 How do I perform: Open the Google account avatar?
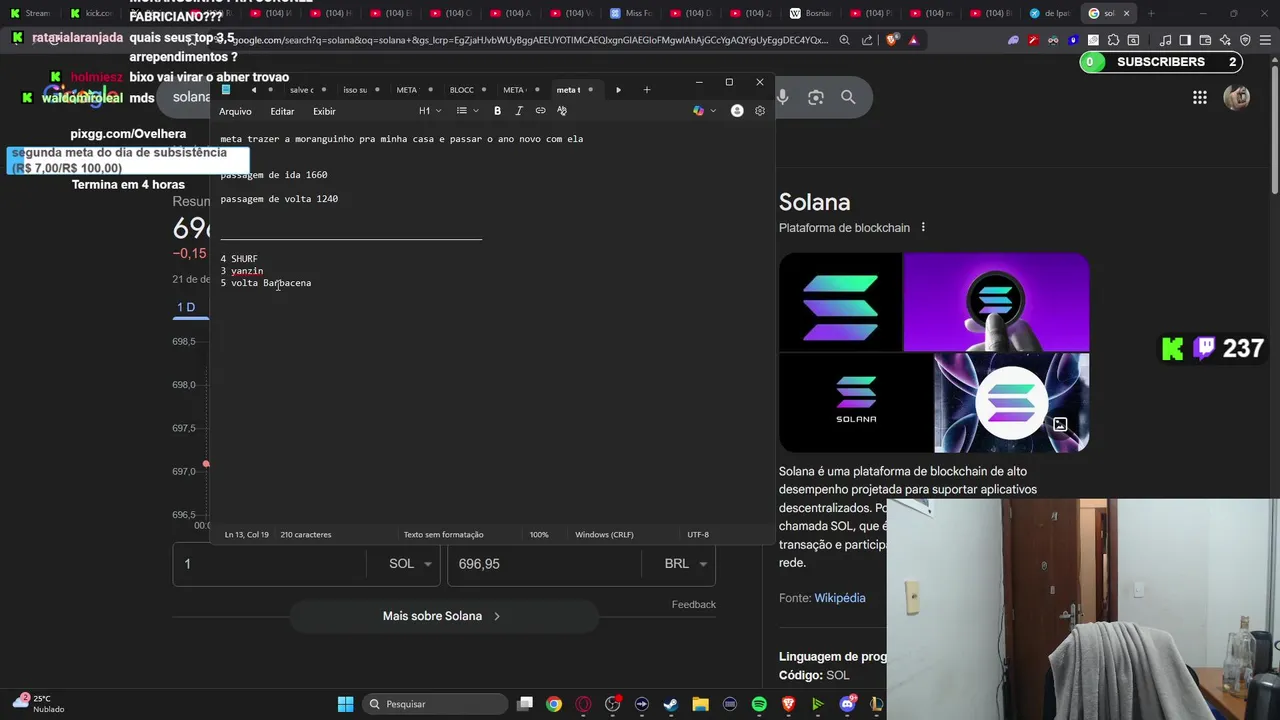click(x=1237, y=97)
